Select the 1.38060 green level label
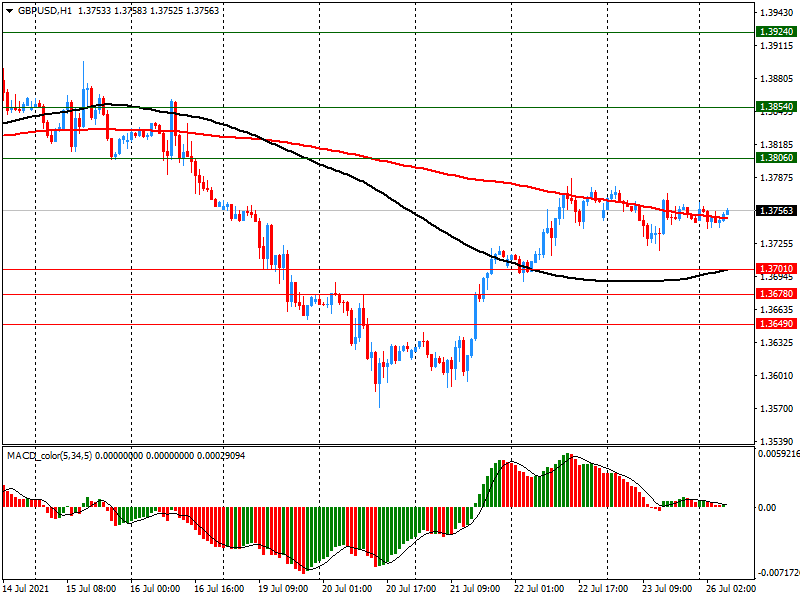 point(776,158)
